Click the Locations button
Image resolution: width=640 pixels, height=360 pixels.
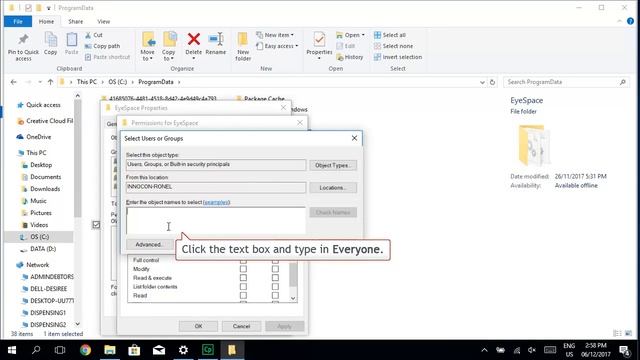click(x=333, y=188)
